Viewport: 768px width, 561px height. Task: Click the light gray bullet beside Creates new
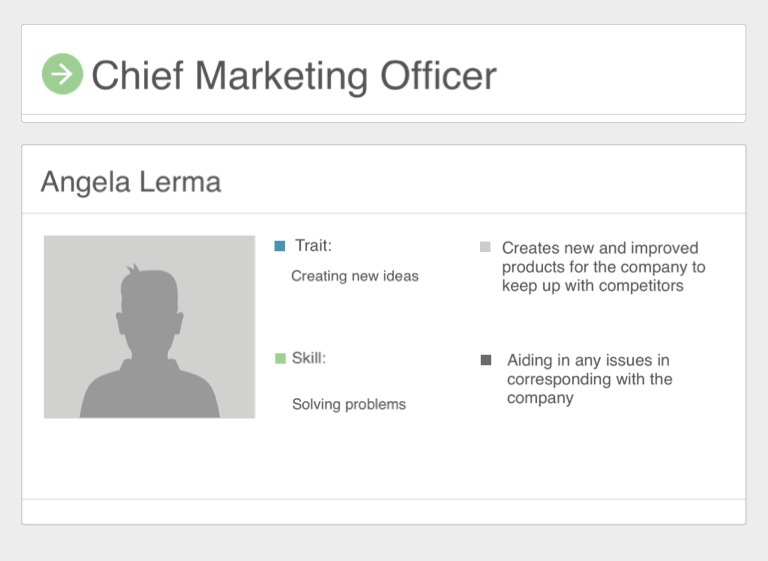[x=485, y=246]
